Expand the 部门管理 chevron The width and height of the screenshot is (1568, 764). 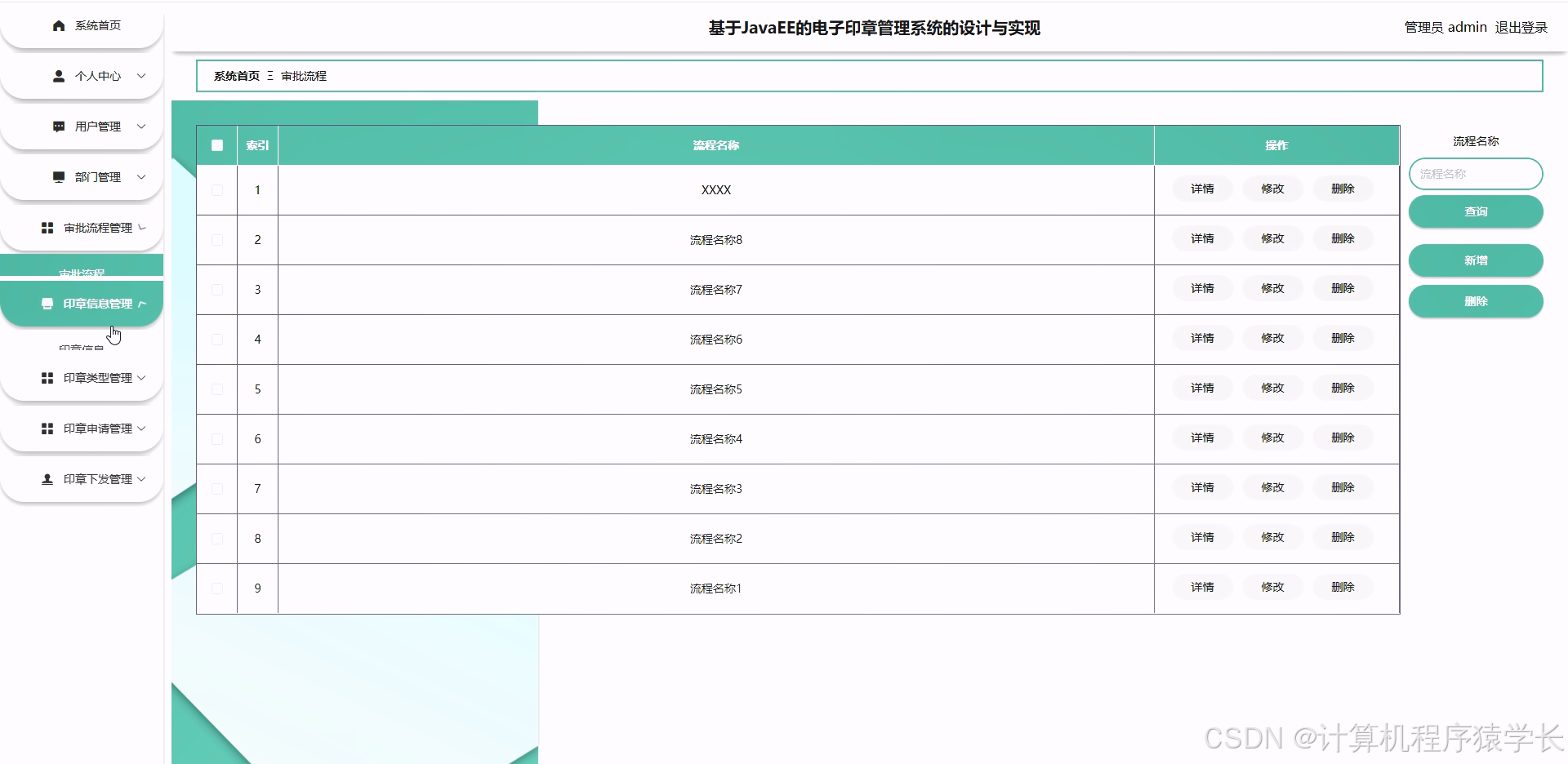click(141, 177)
